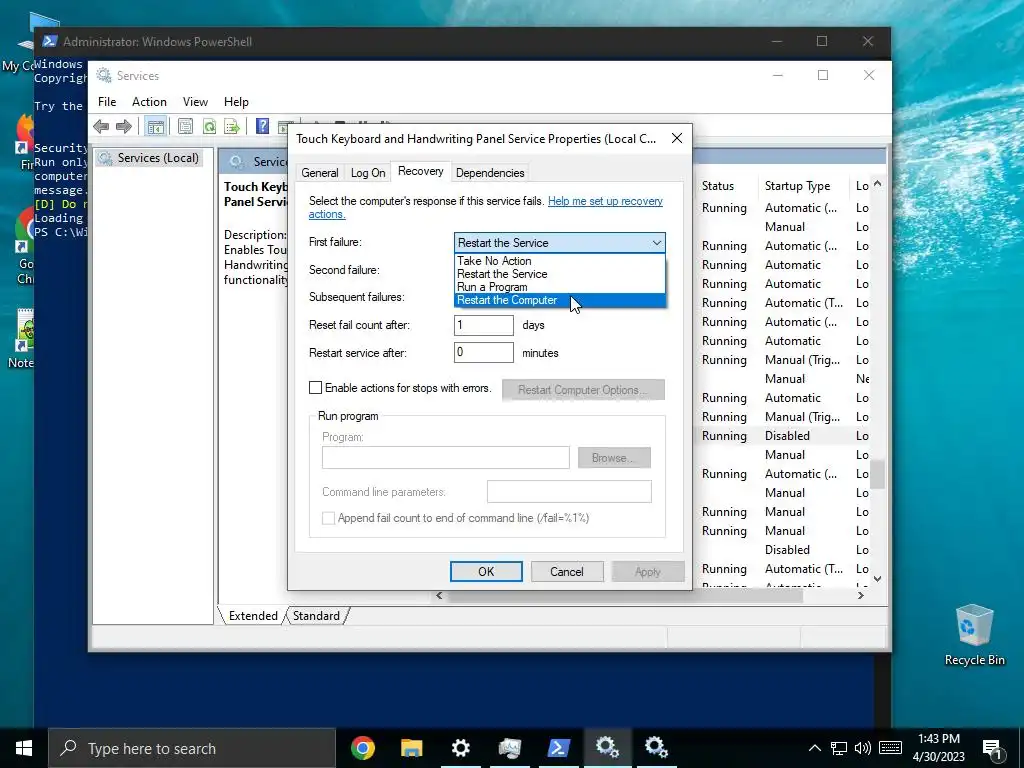Show hidden tray icons chevron
Viewport: 1024px width, 768px height.
tap(814, 748)
